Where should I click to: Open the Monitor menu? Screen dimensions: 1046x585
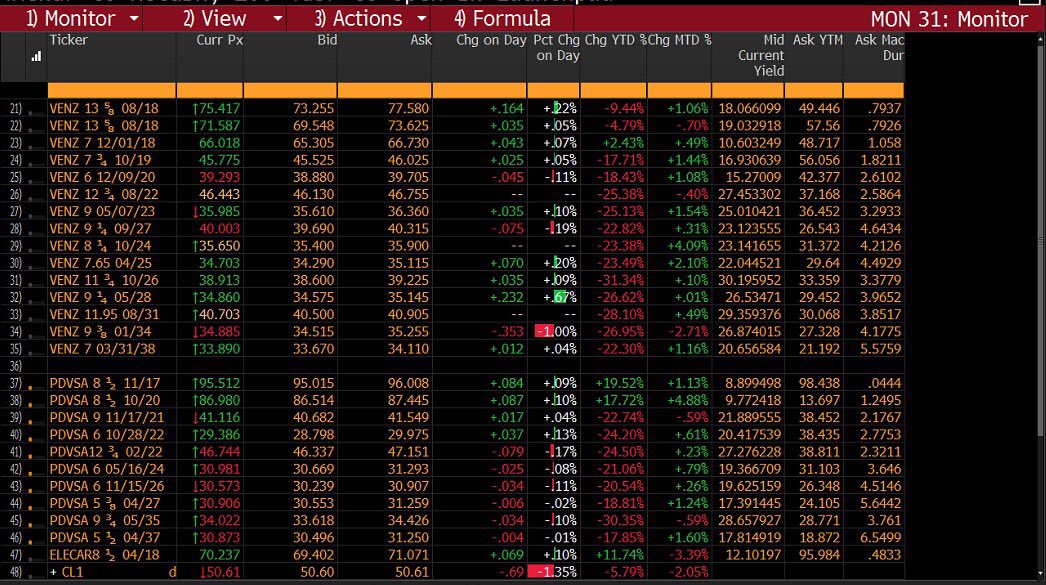click(71, 19)
